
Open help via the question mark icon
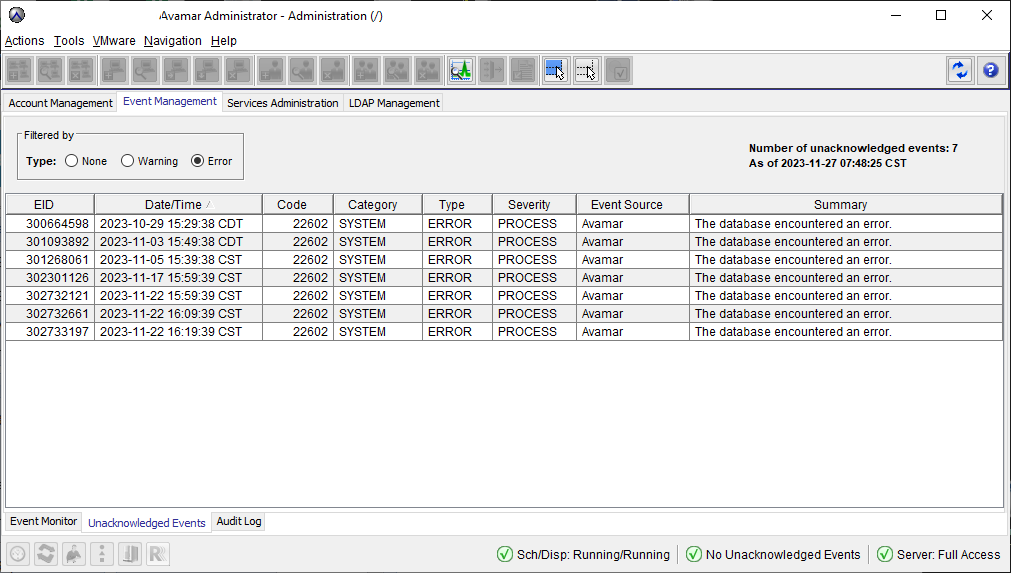(x=990, y=70)
